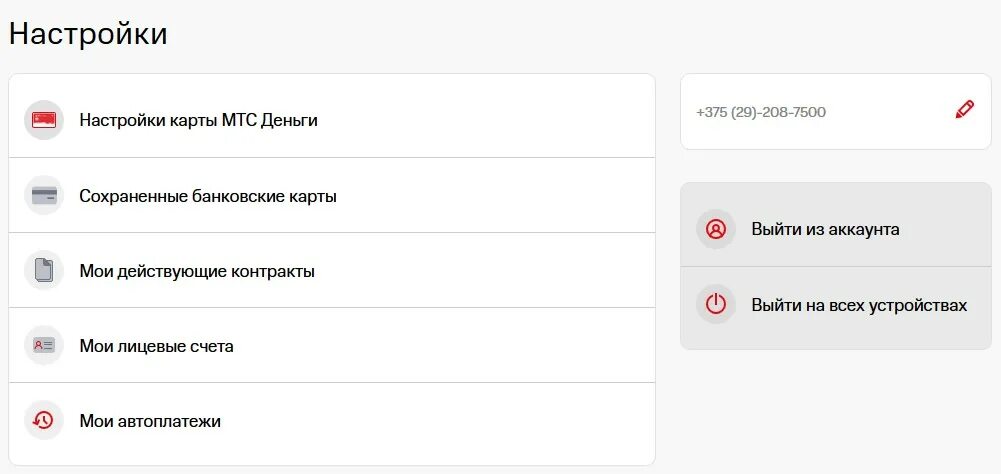The height and width of the screenshot is (474, 1001).
Task: Click the red user-circle logout icon
Action: click(x=716, y=229)
